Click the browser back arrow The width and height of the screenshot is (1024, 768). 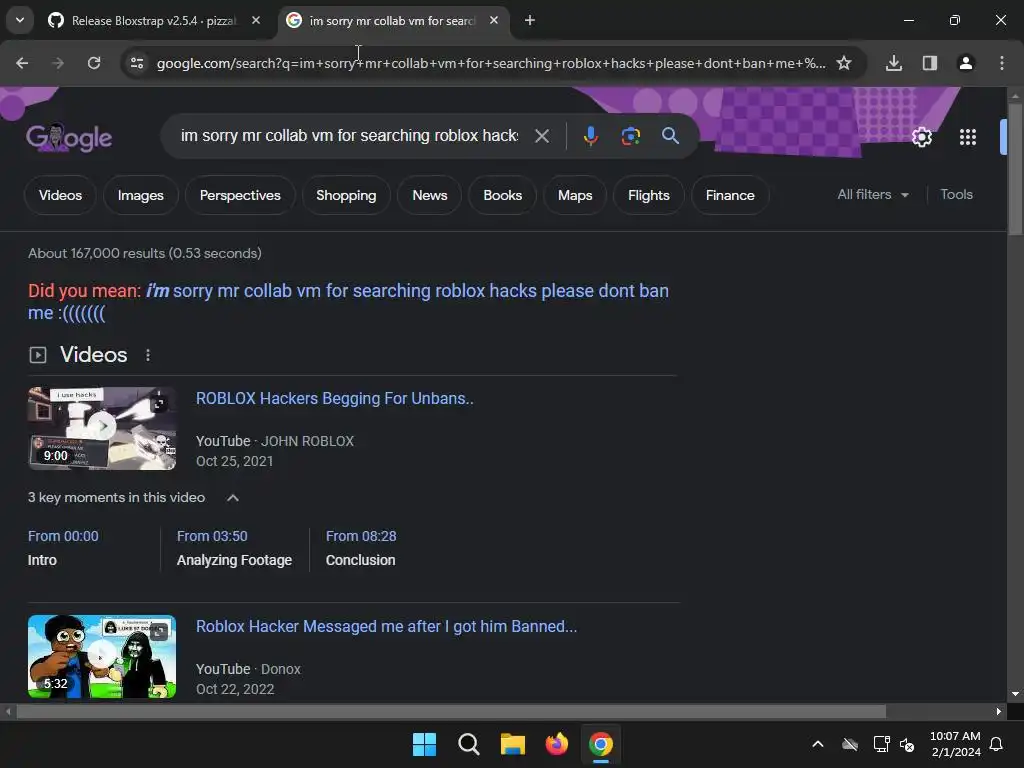pos(22,63)
